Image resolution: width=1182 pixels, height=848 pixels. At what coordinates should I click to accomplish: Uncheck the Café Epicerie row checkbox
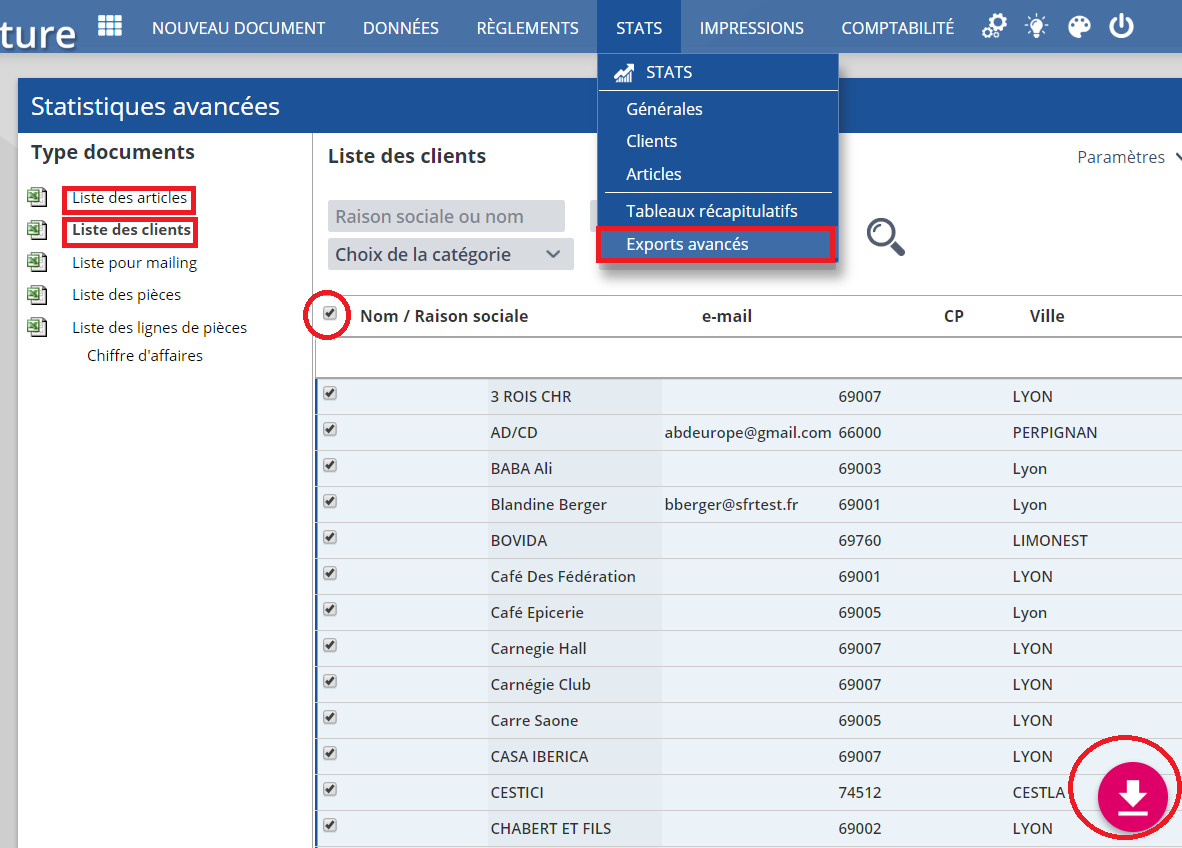[330, 609]
